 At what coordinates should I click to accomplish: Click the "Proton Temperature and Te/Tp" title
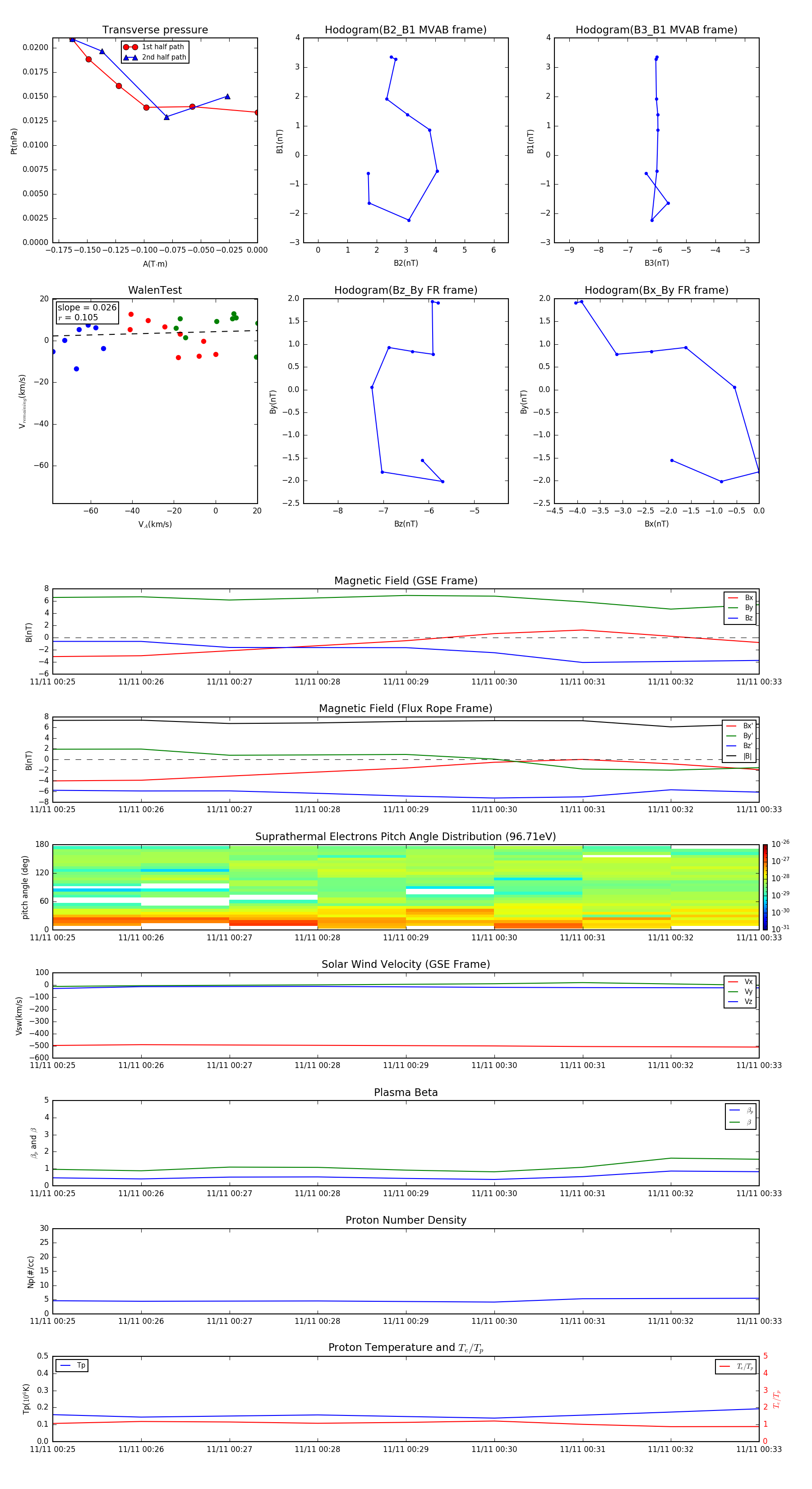[406, 1348]
